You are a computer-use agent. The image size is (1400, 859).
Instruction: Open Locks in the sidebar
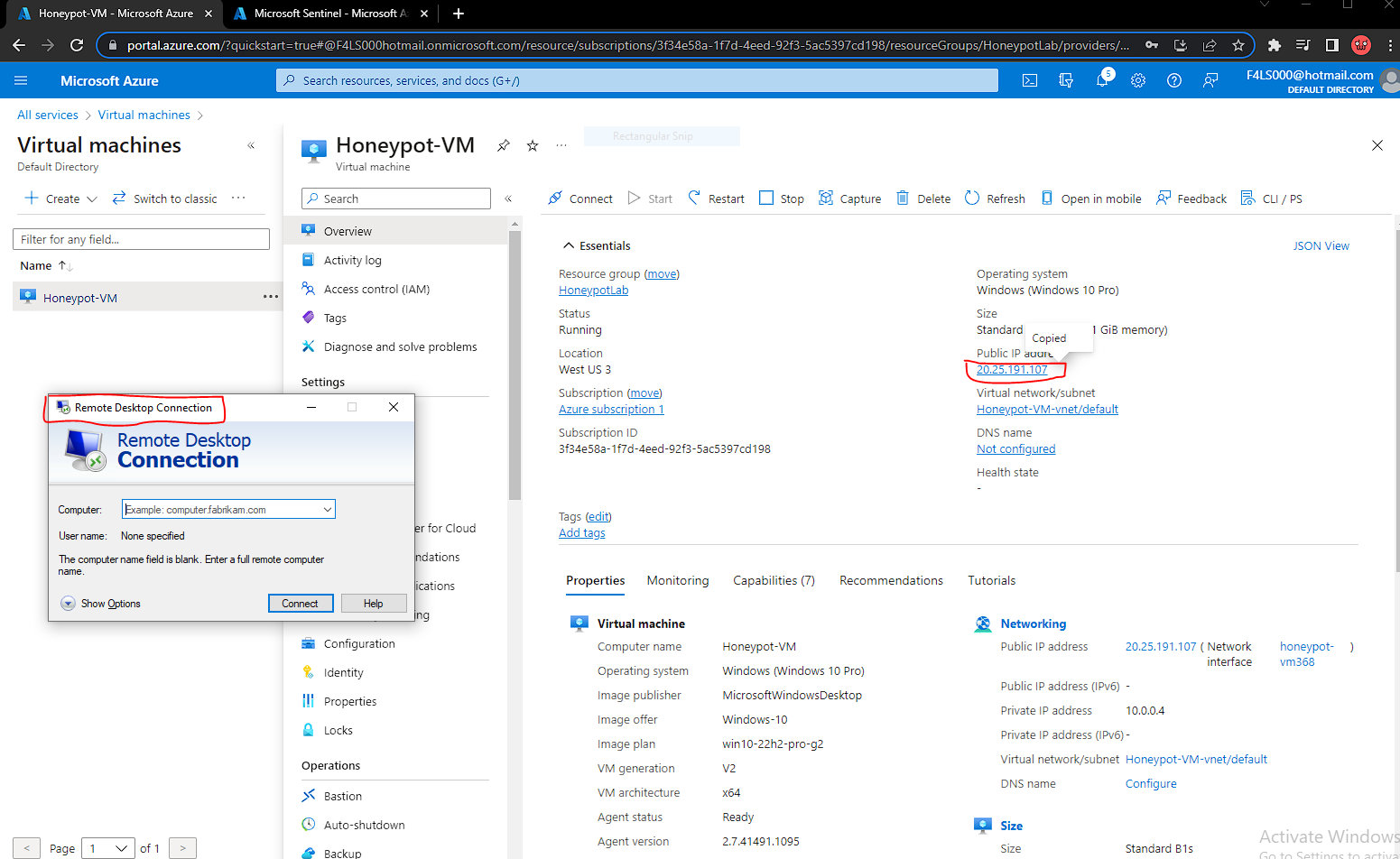click(338, 730)
